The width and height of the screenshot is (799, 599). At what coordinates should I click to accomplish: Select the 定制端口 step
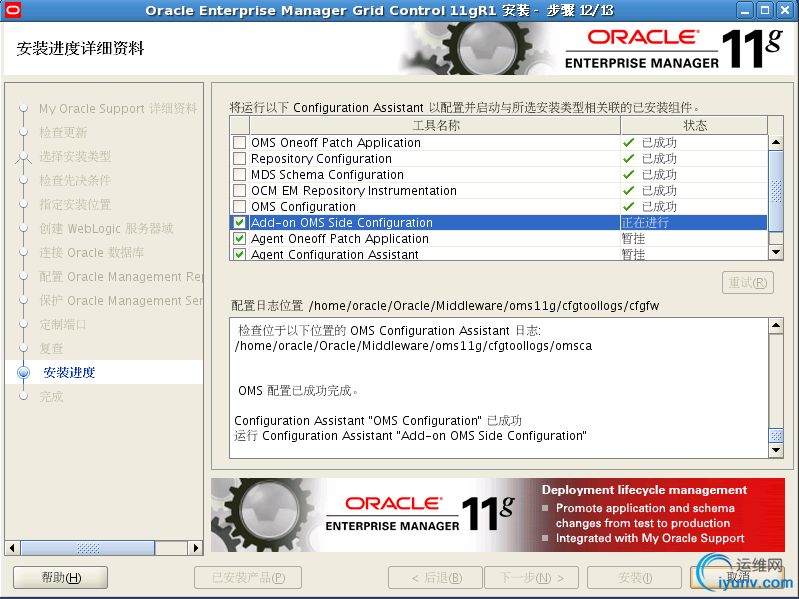pyautogui.click(x=63, y=324)
